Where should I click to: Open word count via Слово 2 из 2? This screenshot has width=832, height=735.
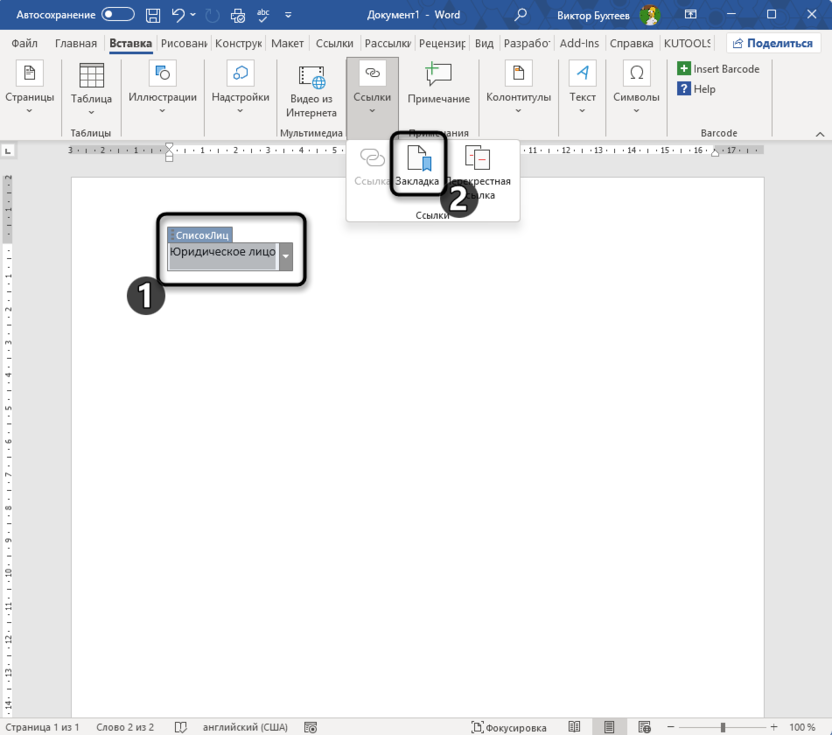click(124, 727)
